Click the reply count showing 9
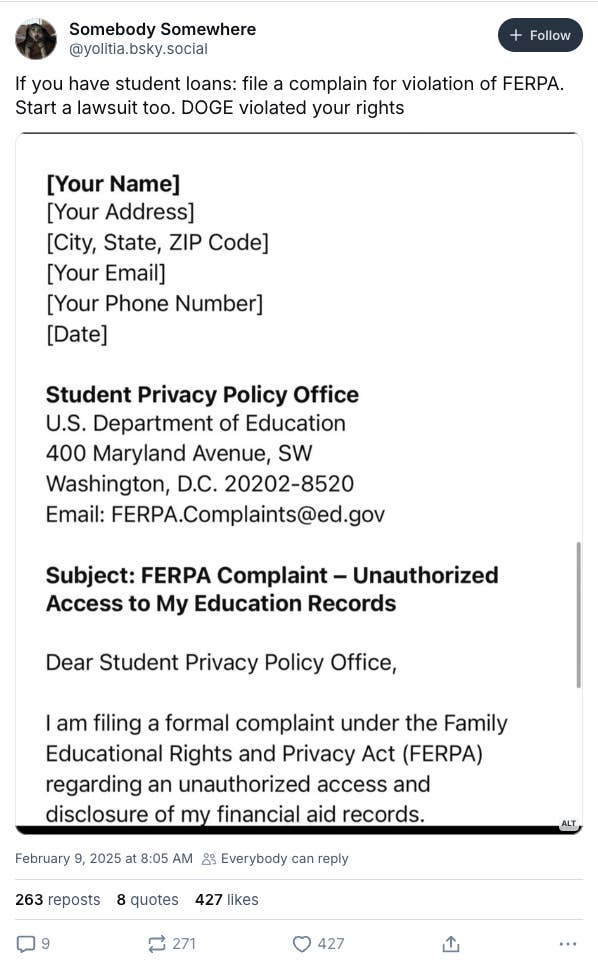The image size is (598, 970). [x=47, y=943]
